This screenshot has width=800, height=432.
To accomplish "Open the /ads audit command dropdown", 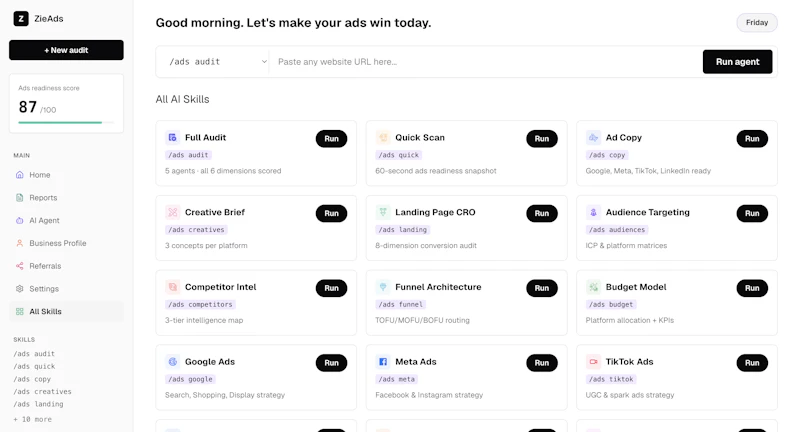I will (213, 62).
